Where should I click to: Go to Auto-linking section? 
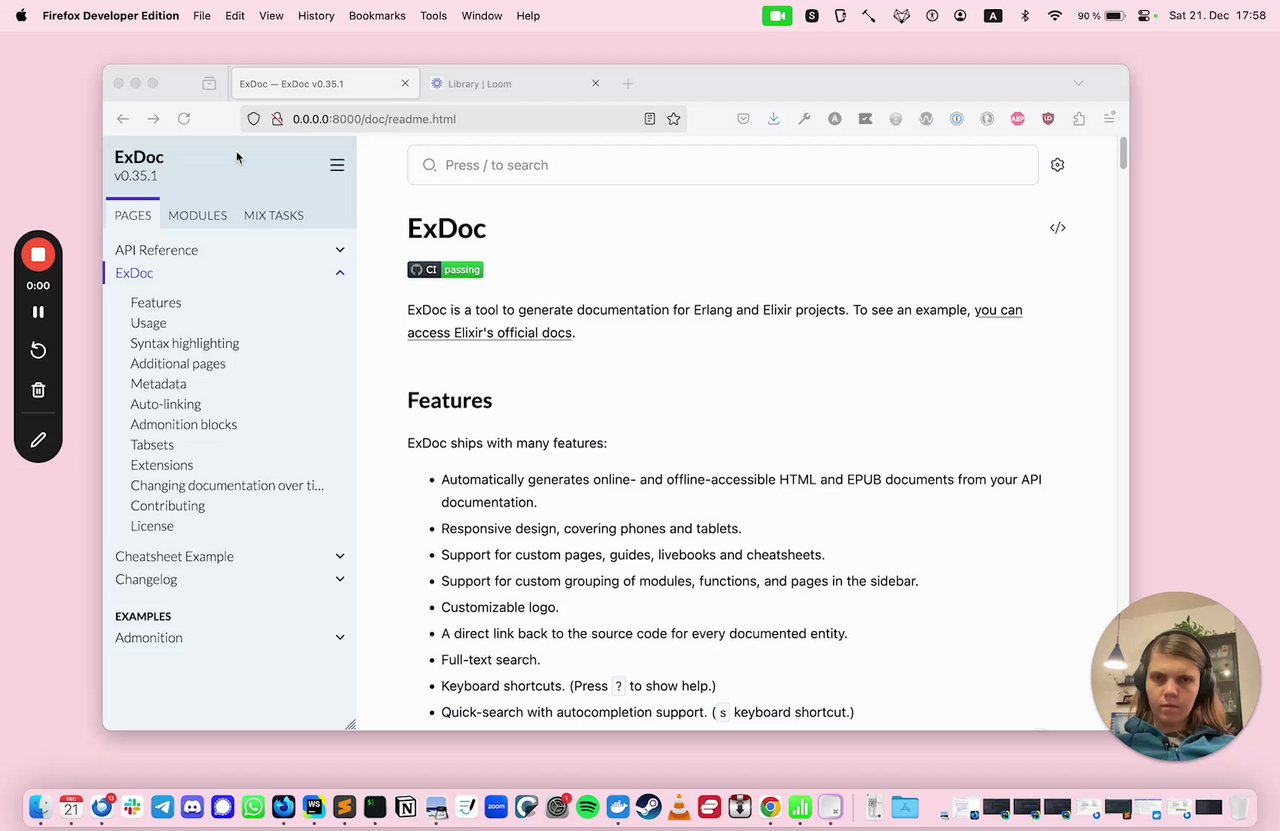click(x=166, y=404)
